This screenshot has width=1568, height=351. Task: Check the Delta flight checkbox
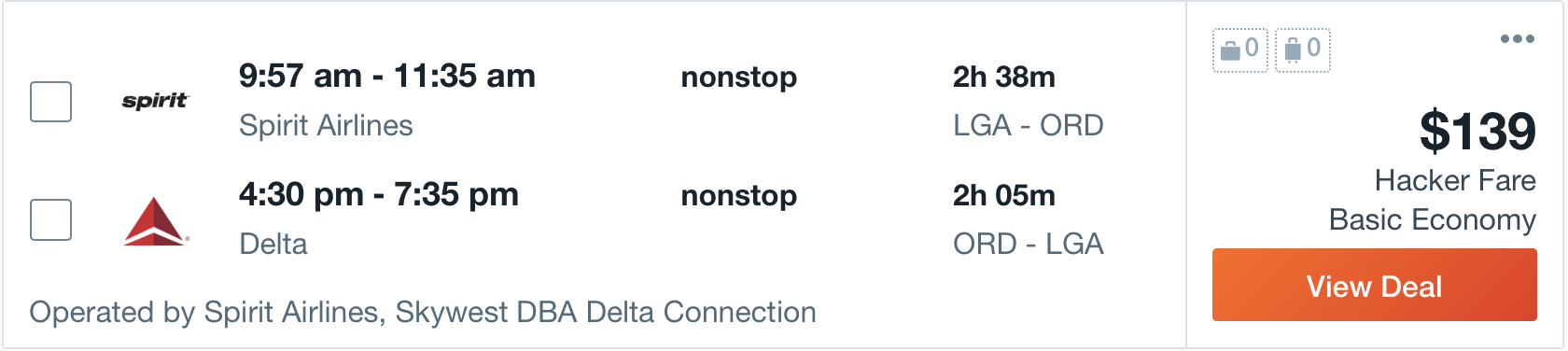point(51,220)
